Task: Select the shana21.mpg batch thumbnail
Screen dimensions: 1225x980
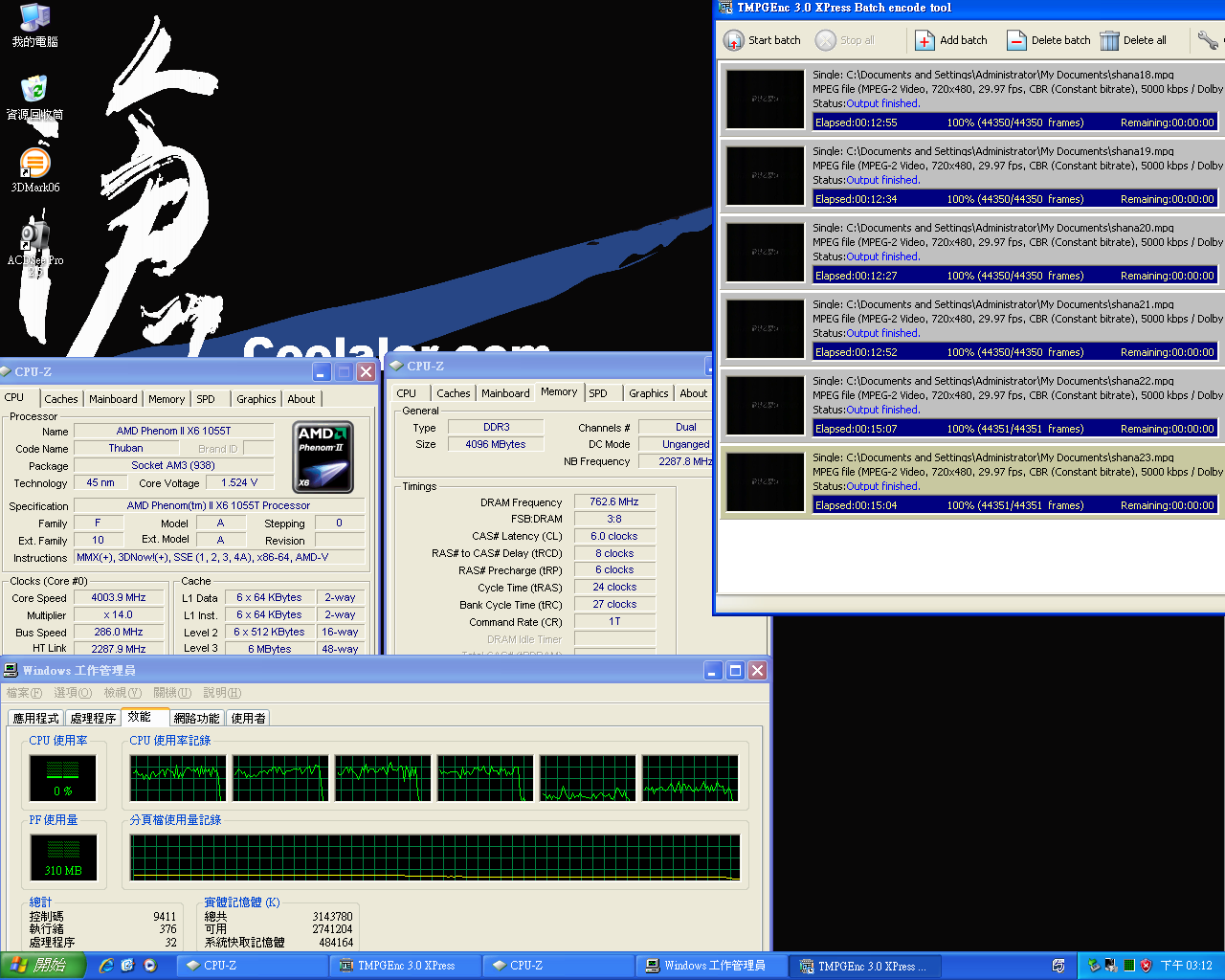Action: (765, 328)
